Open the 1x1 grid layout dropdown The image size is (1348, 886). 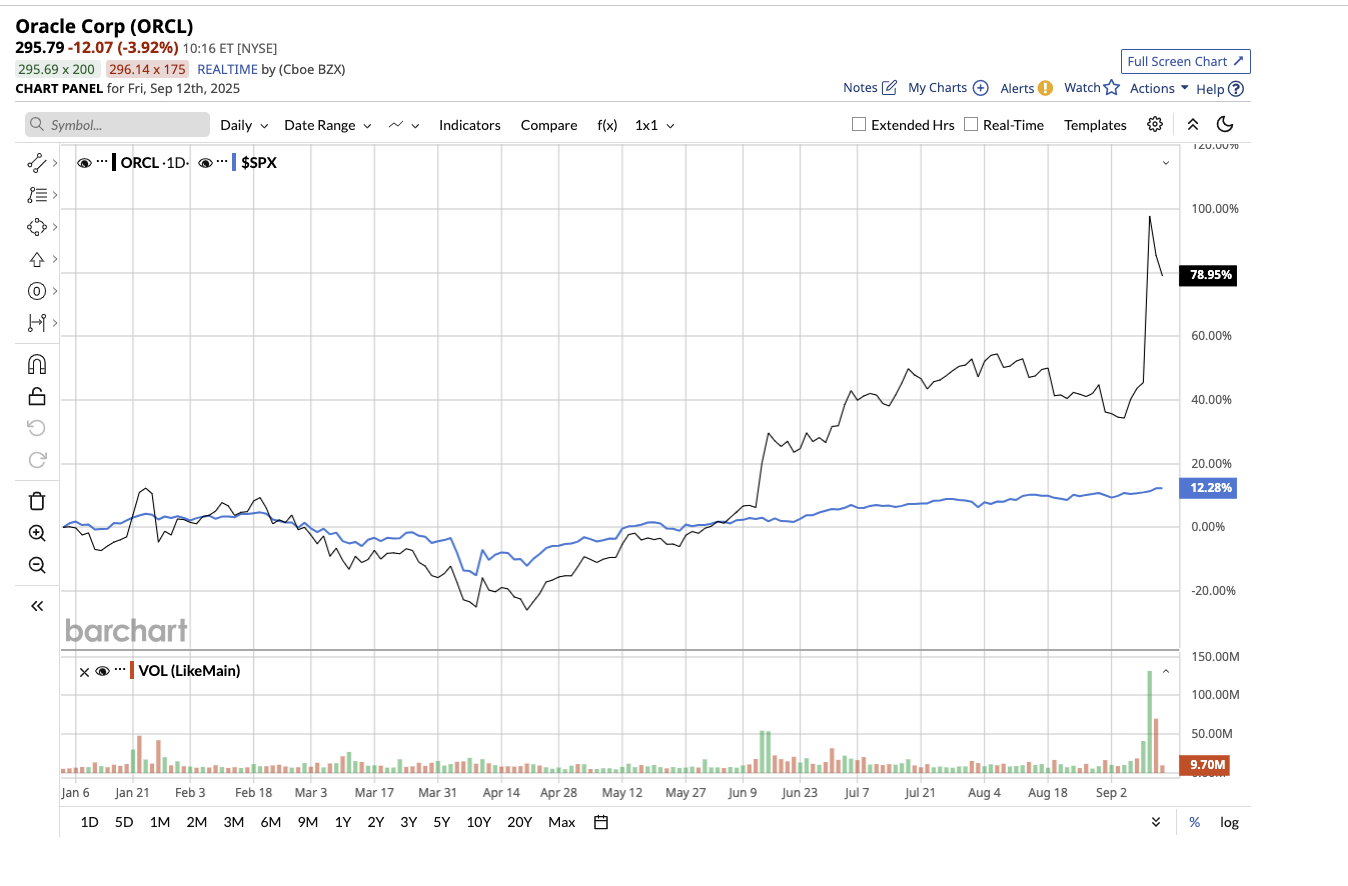[x=655, y=125]
